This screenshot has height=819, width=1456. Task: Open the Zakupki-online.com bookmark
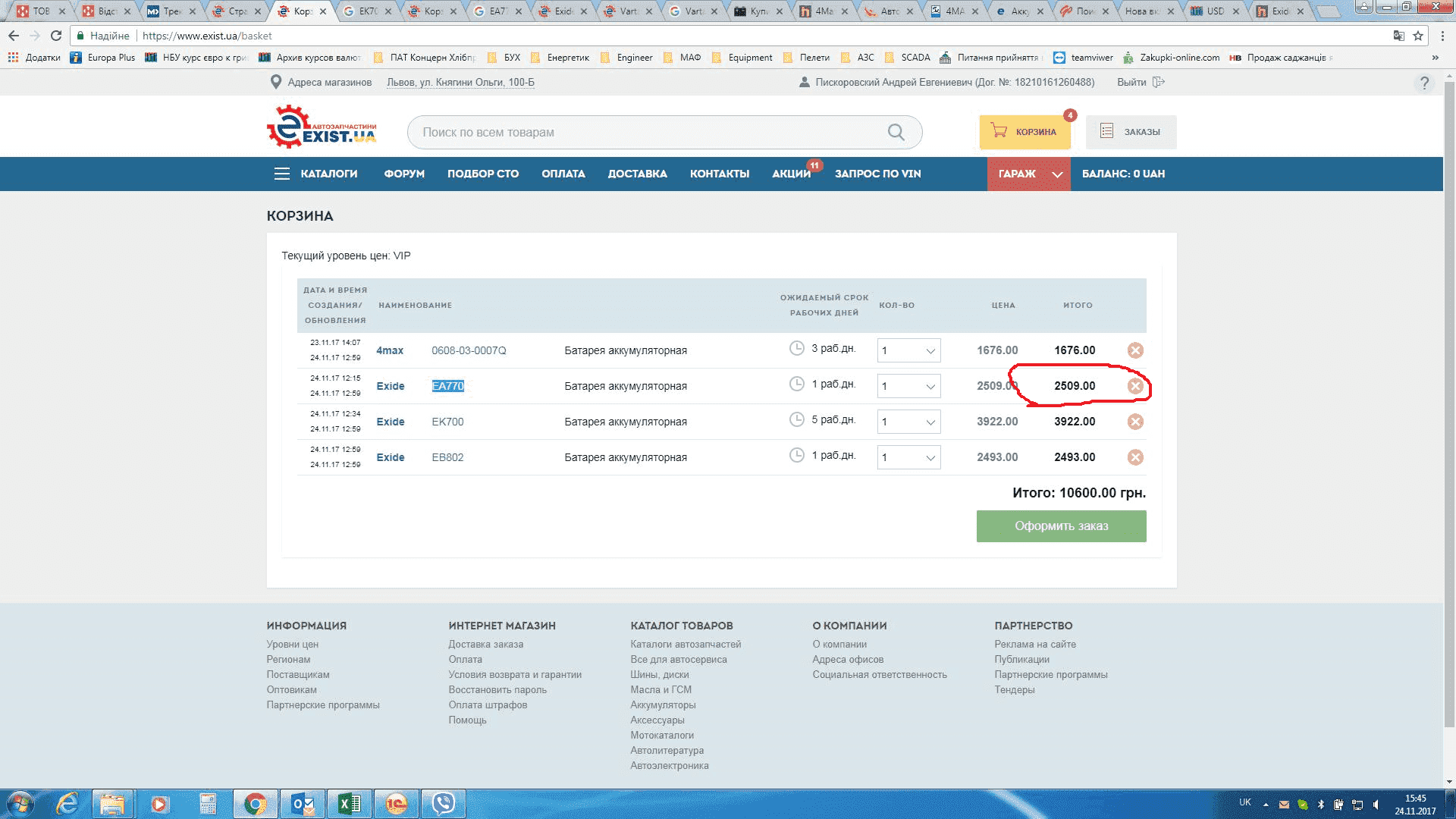pos(1172,58)
